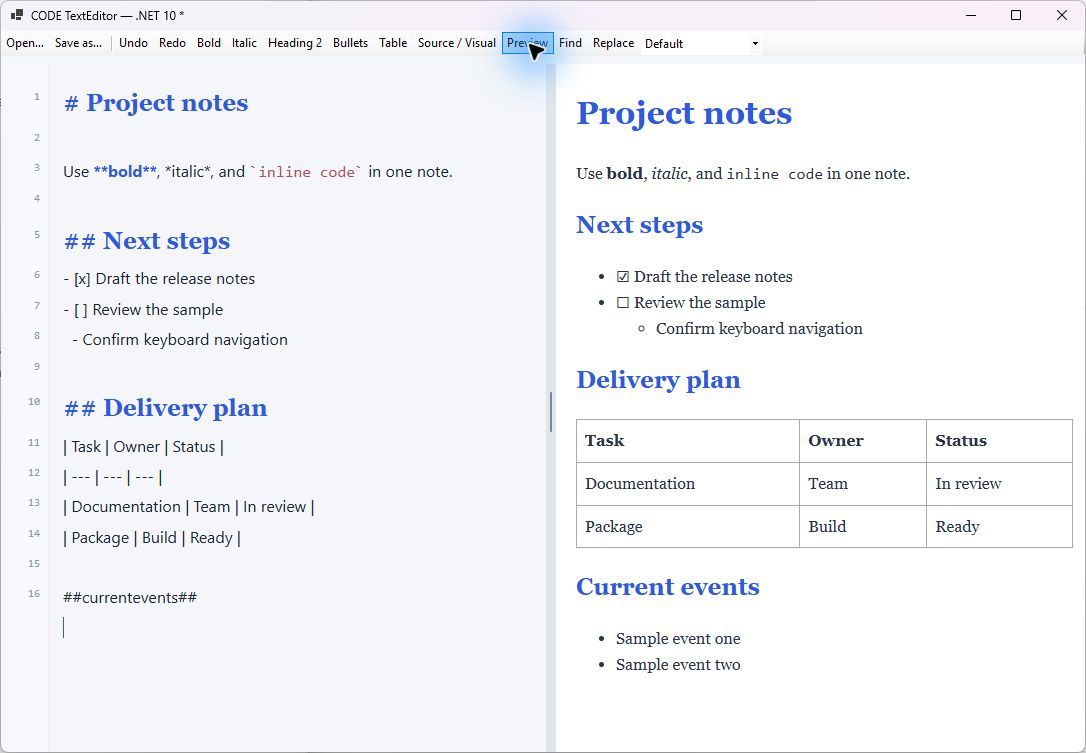Open the Replace tool
This screenshot has width=1086, height=753.
pyautogui.click(x=613, y=43)
